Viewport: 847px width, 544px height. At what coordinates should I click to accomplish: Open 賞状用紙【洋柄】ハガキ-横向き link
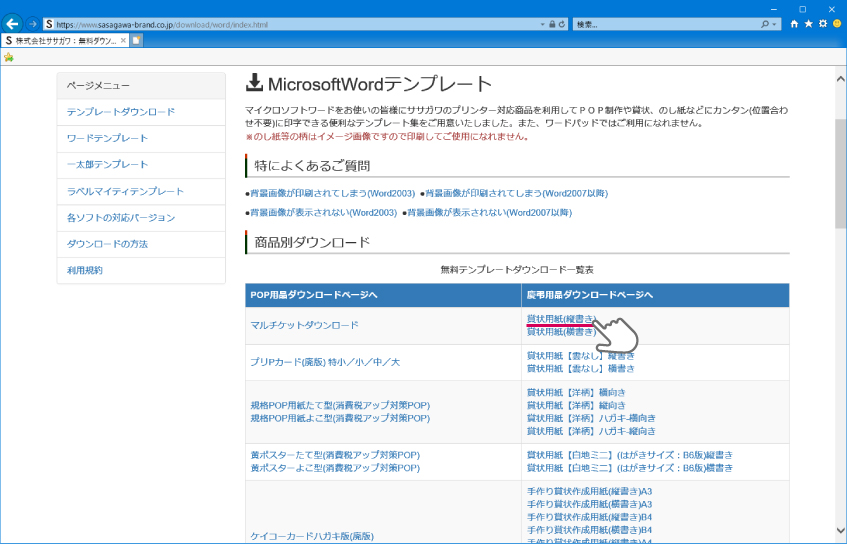click(591, 418)
